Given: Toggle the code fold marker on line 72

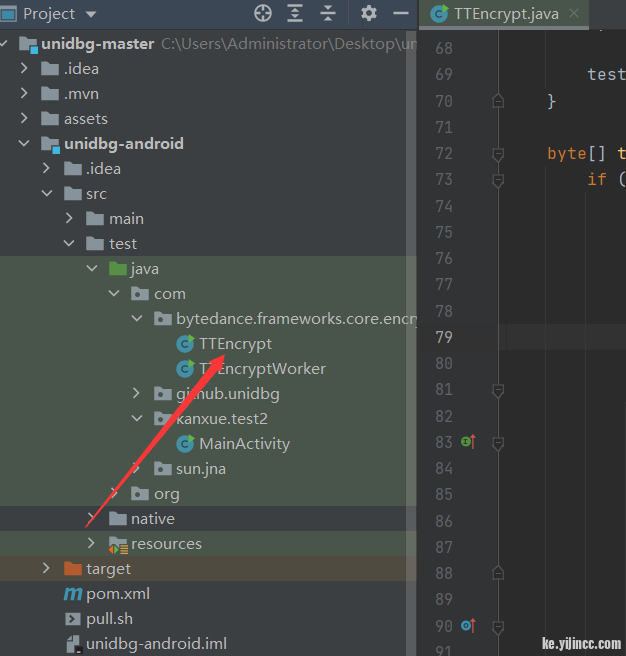Looking at the screenshot, I should (x=498, y=154).
